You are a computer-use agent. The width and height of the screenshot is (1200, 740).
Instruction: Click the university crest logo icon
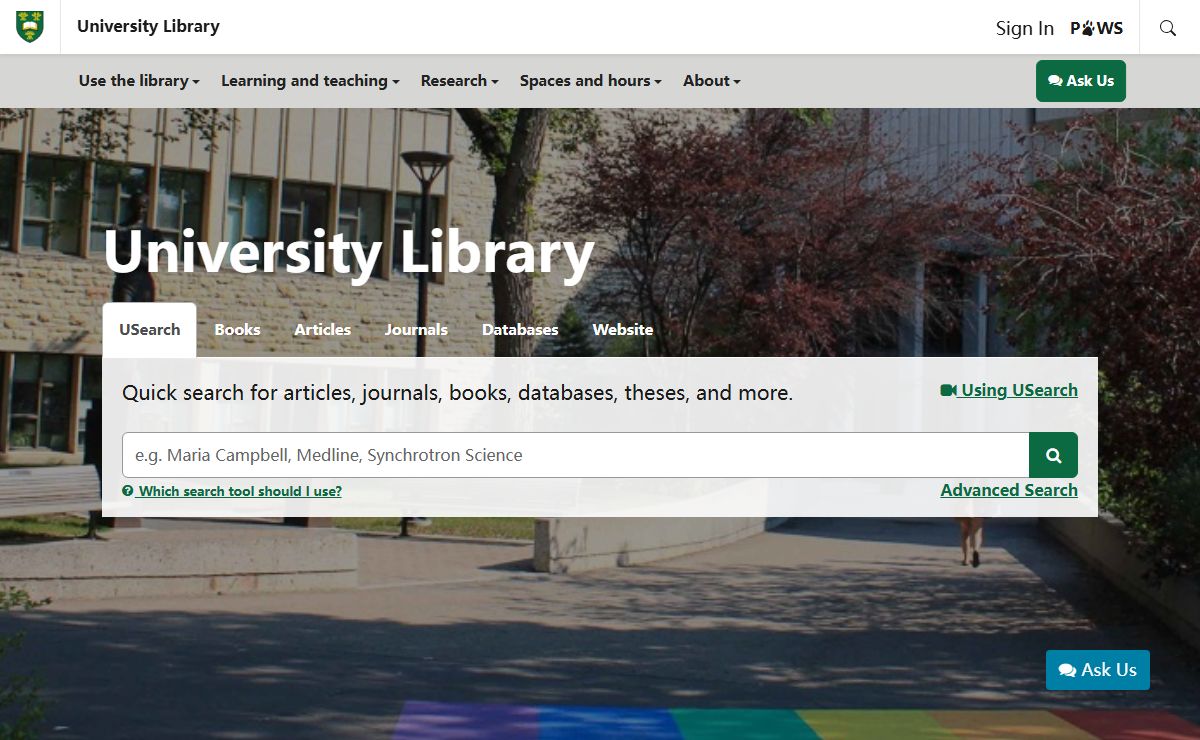[x=30, y=27]
